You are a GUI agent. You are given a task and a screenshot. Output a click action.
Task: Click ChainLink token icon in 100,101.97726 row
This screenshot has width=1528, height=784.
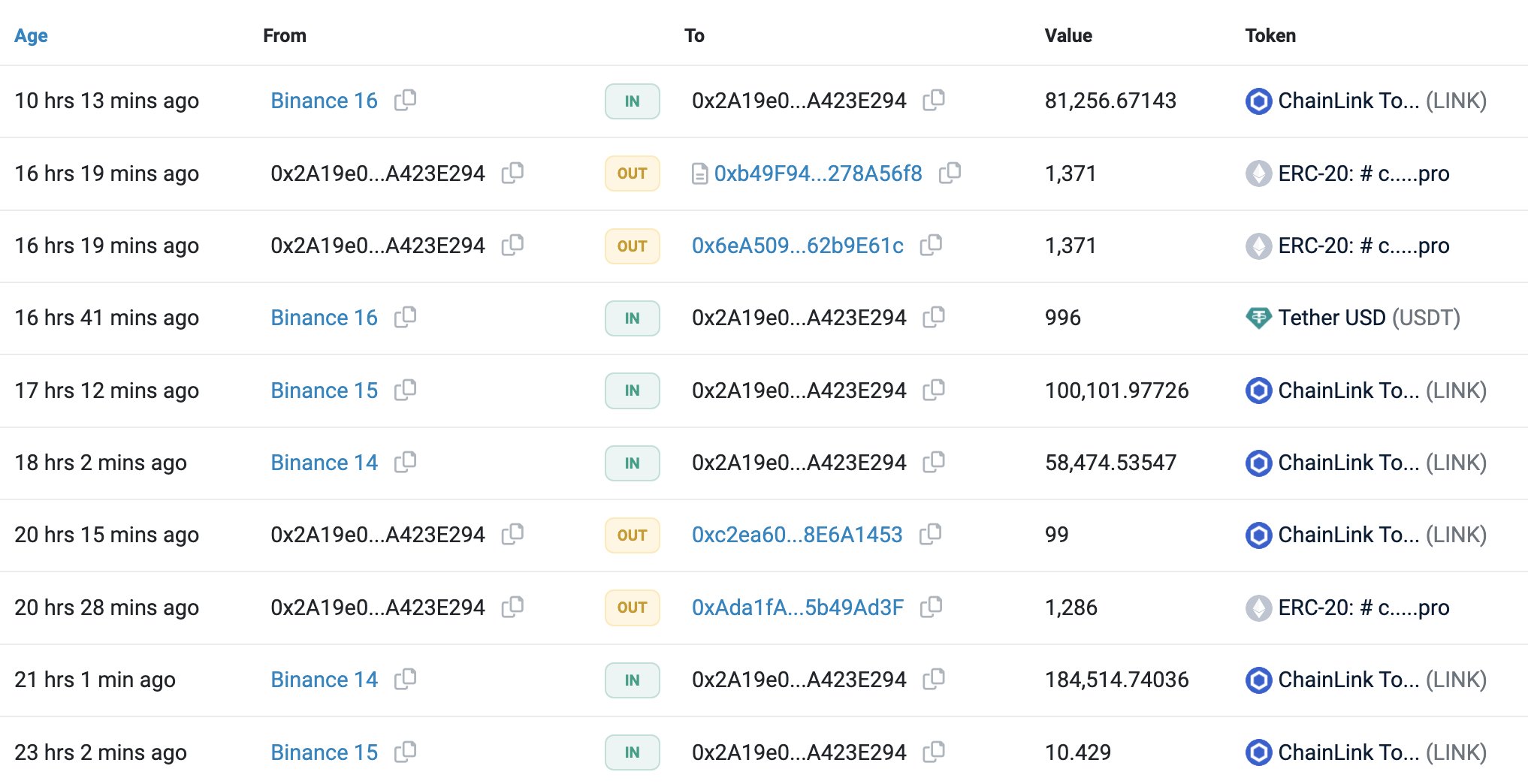tap(1258, 390)
